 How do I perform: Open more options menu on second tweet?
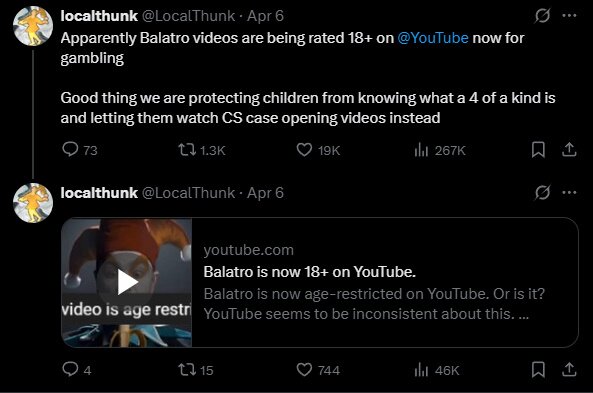point(569,193)
